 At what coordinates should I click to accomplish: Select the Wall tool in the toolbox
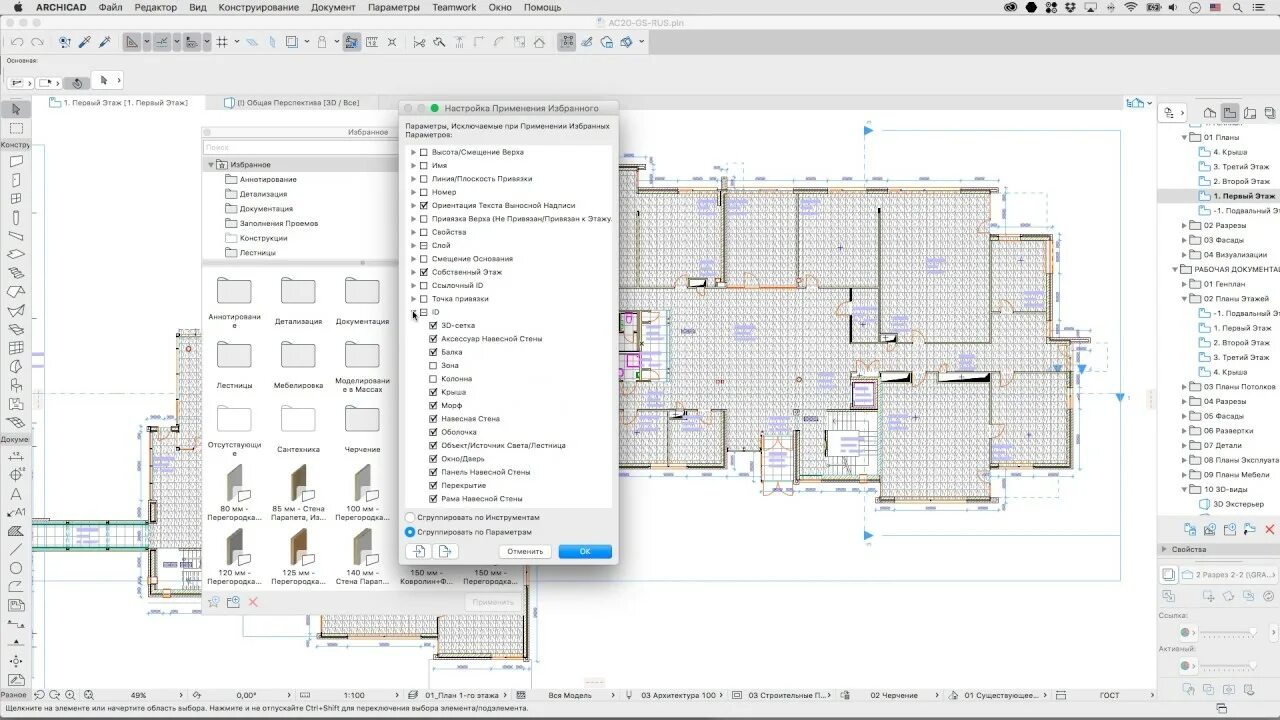pyautogui.click(x=16, y=161)
